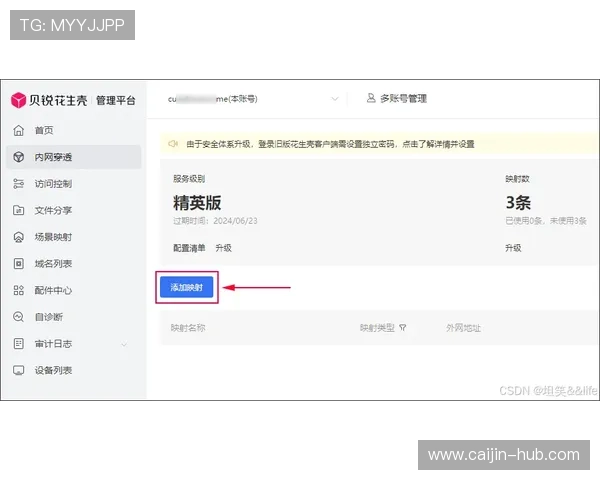The width and height of the screenshot is (600, 480).
Task: Click the 场景映射 icon
Action: [18, 237]
